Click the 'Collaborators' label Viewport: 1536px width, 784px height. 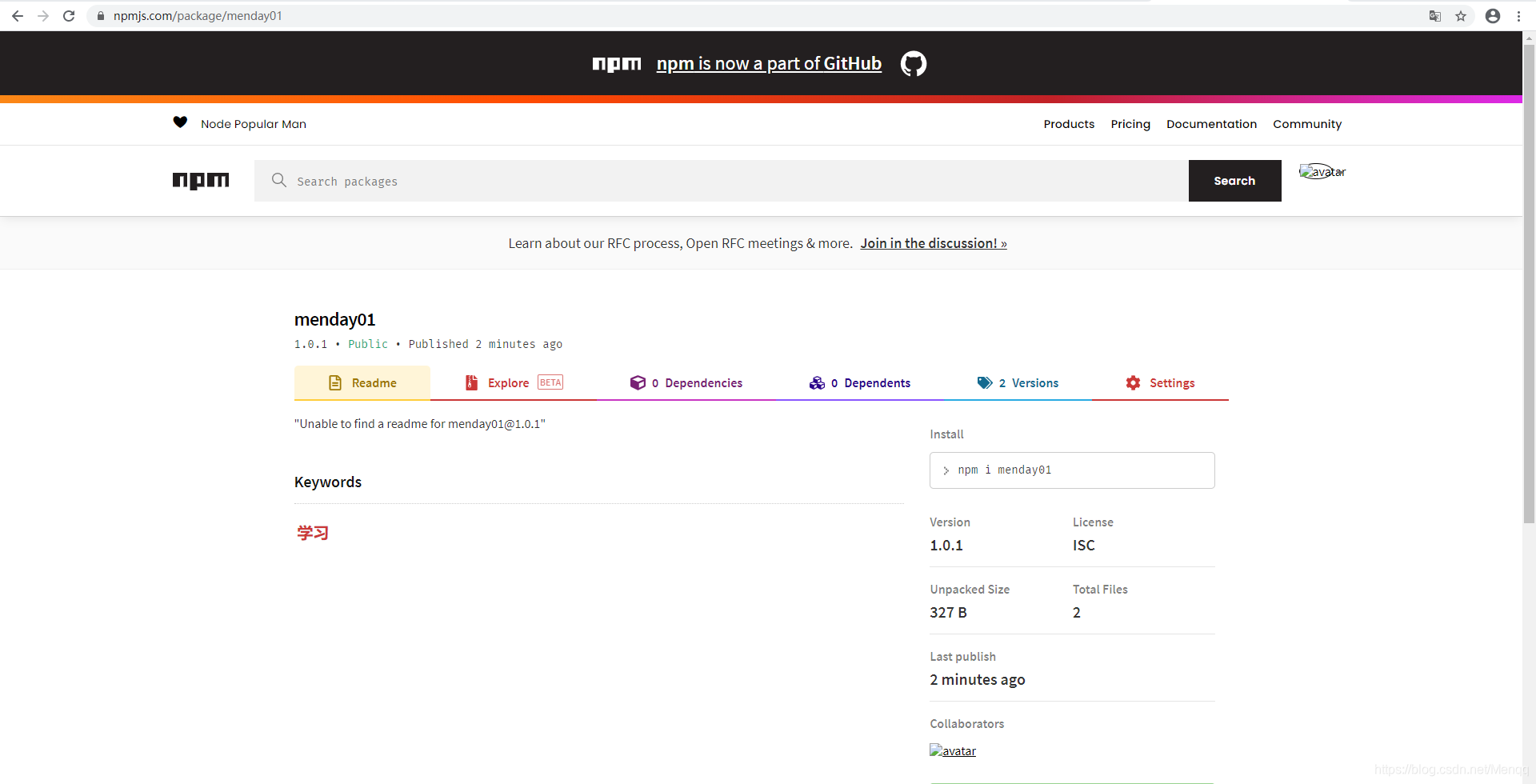966,724
